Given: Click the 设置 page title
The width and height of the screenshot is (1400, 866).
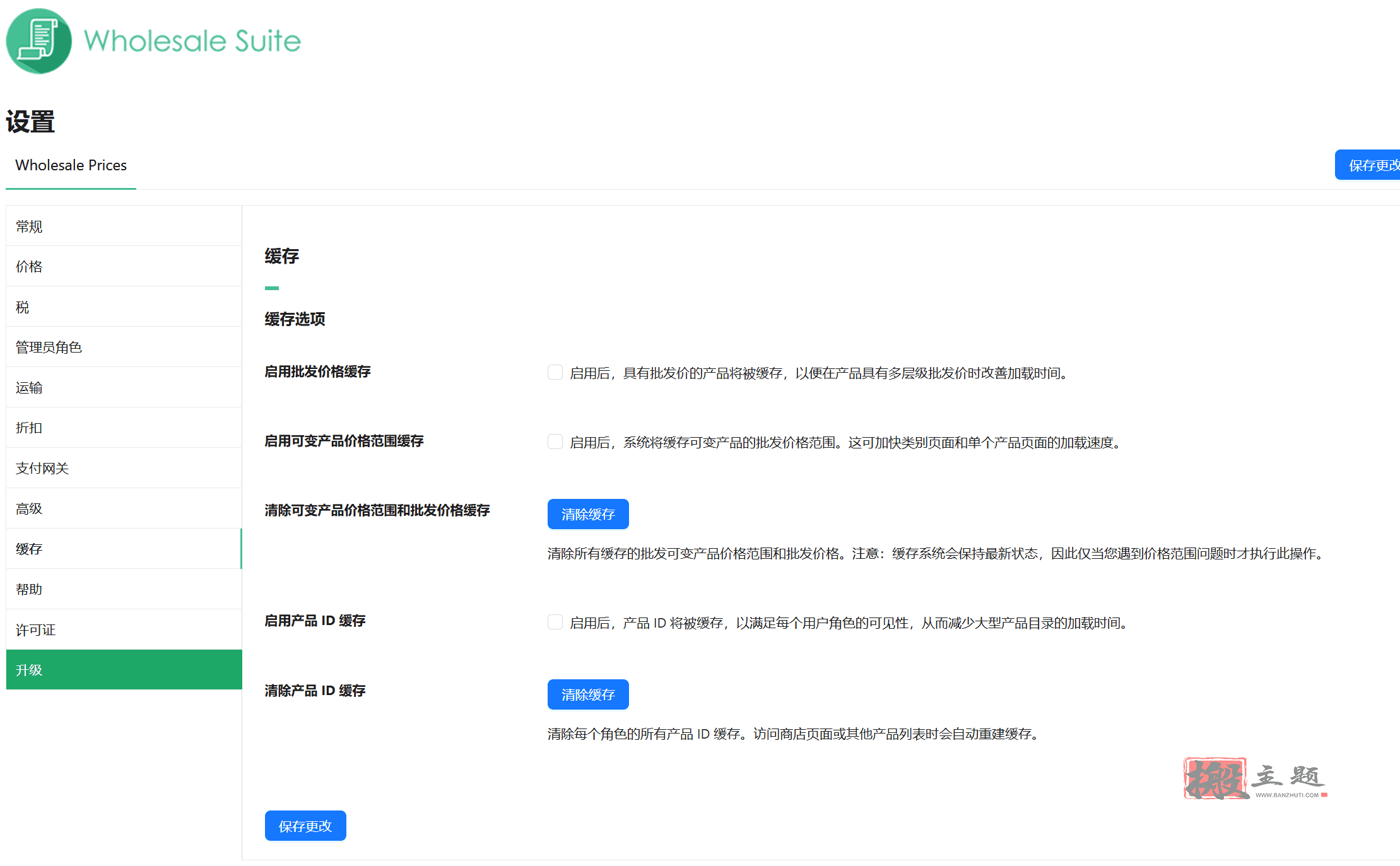Looking at the screenshot, I should (30, 121).
